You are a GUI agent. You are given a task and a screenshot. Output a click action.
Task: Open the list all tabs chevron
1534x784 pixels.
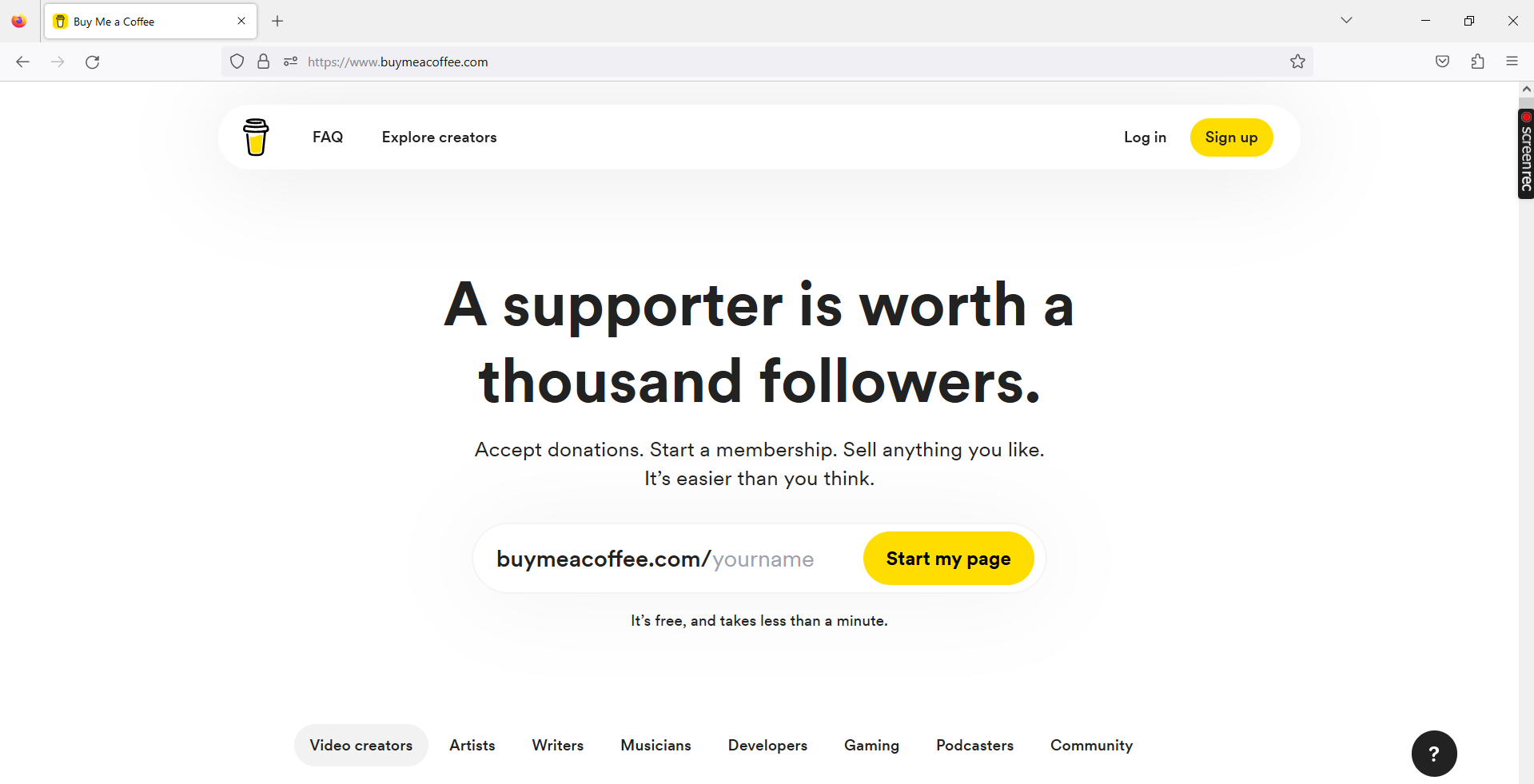(x=1346, y=20)
